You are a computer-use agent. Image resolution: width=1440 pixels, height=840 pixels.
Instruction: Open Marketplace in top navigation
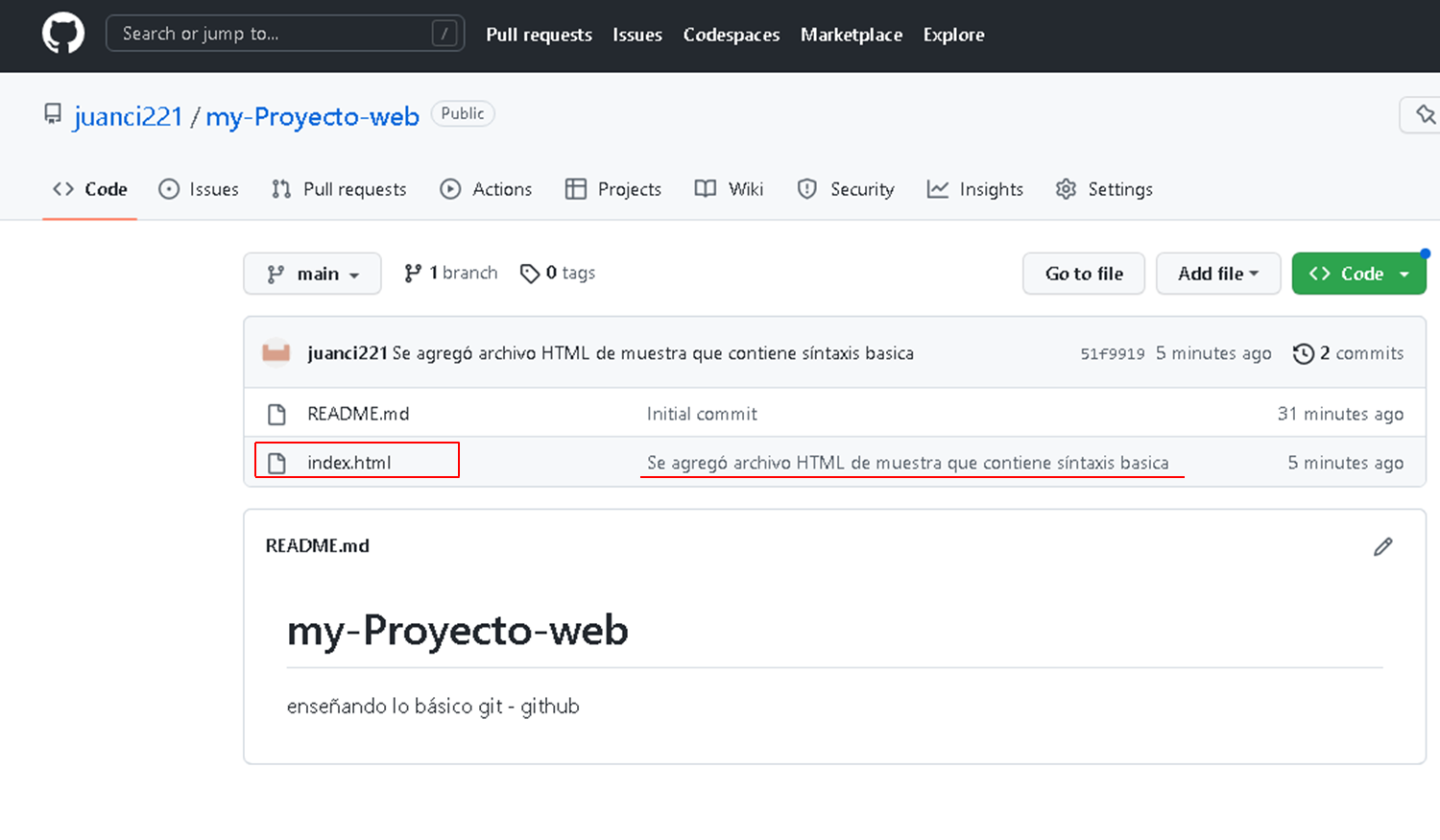pyautogui.click(x=852, y=35)
